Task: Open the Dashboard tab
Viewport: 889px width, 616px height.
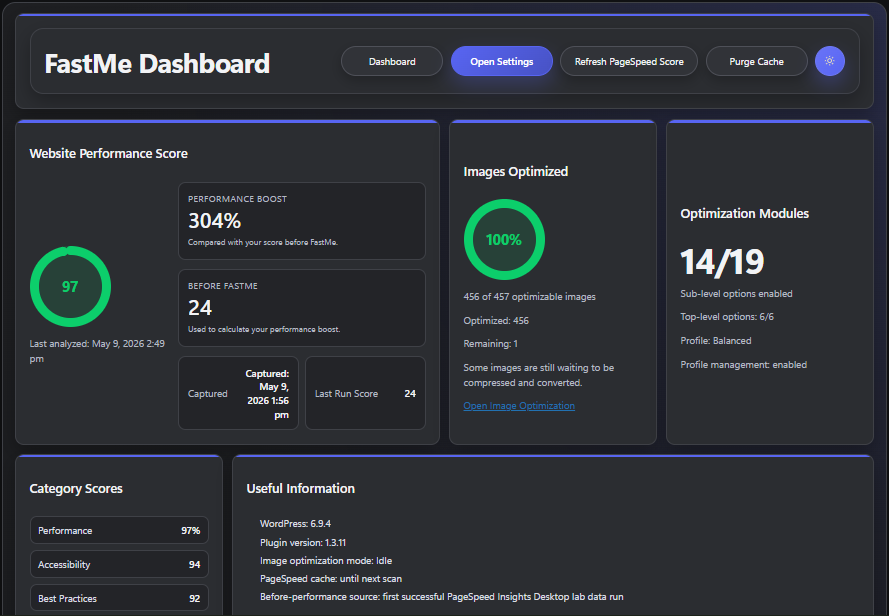Action: pos(392,61)
